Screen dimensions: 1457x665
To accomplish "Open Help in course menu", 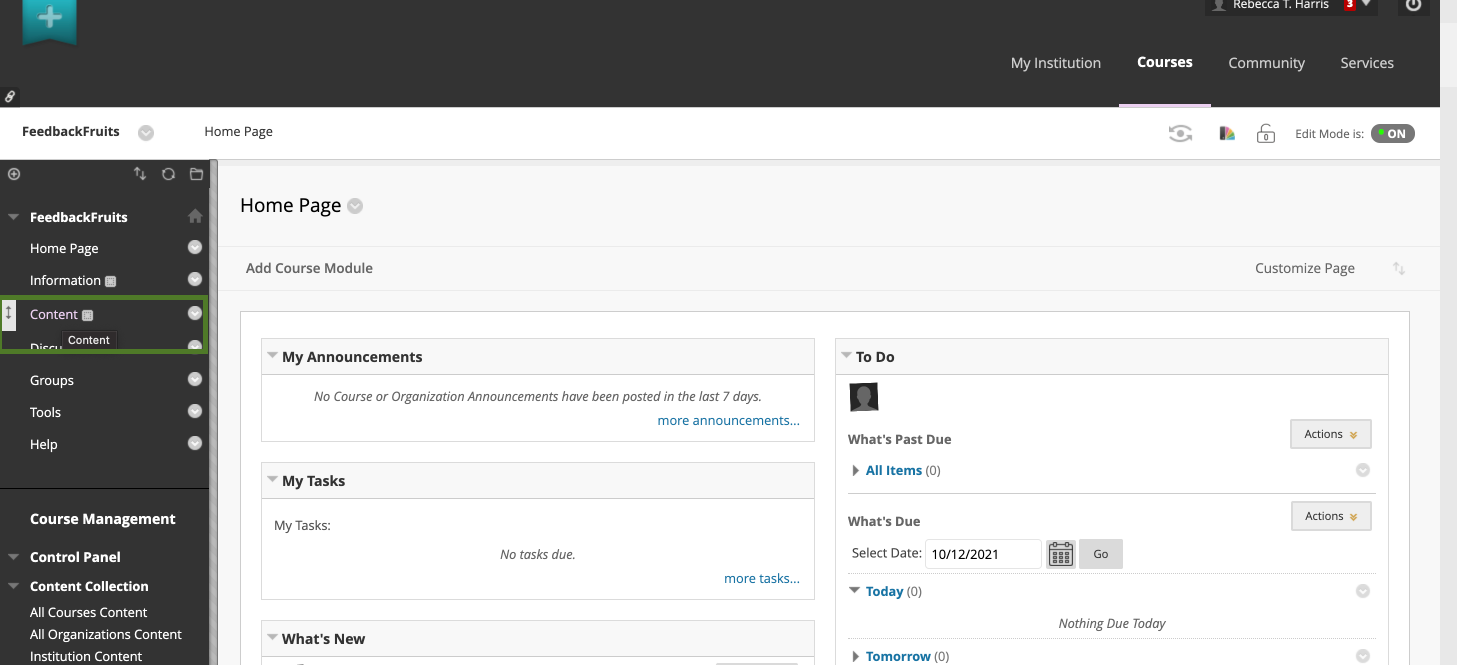I will pyautogui.click(x=44, y=444).
